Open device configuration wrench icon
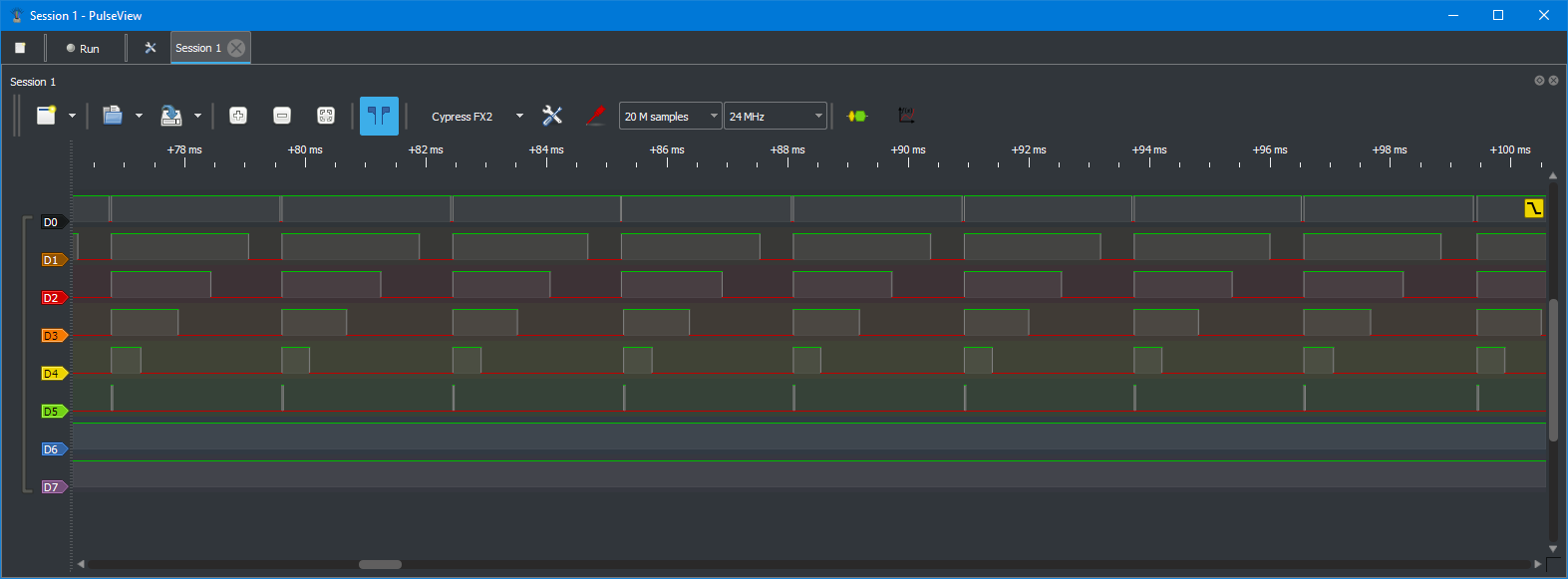 click(x=552, y=116)
